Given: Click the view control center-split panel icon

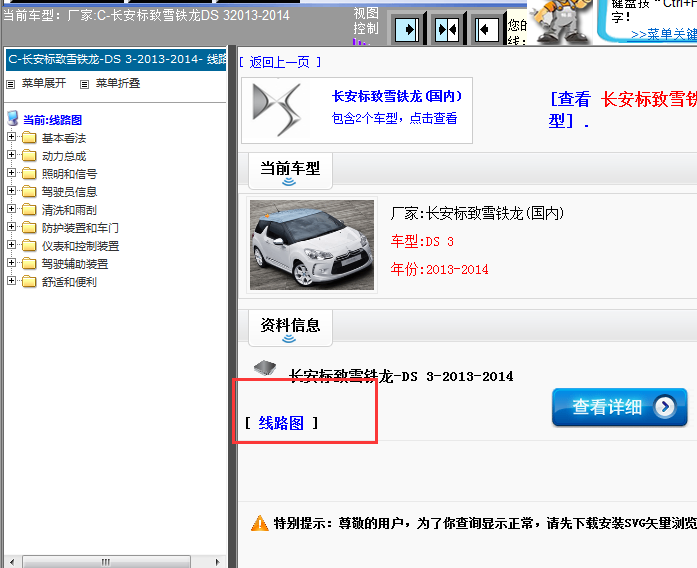Looking at the screenshot, I should (x=447, y=30).
